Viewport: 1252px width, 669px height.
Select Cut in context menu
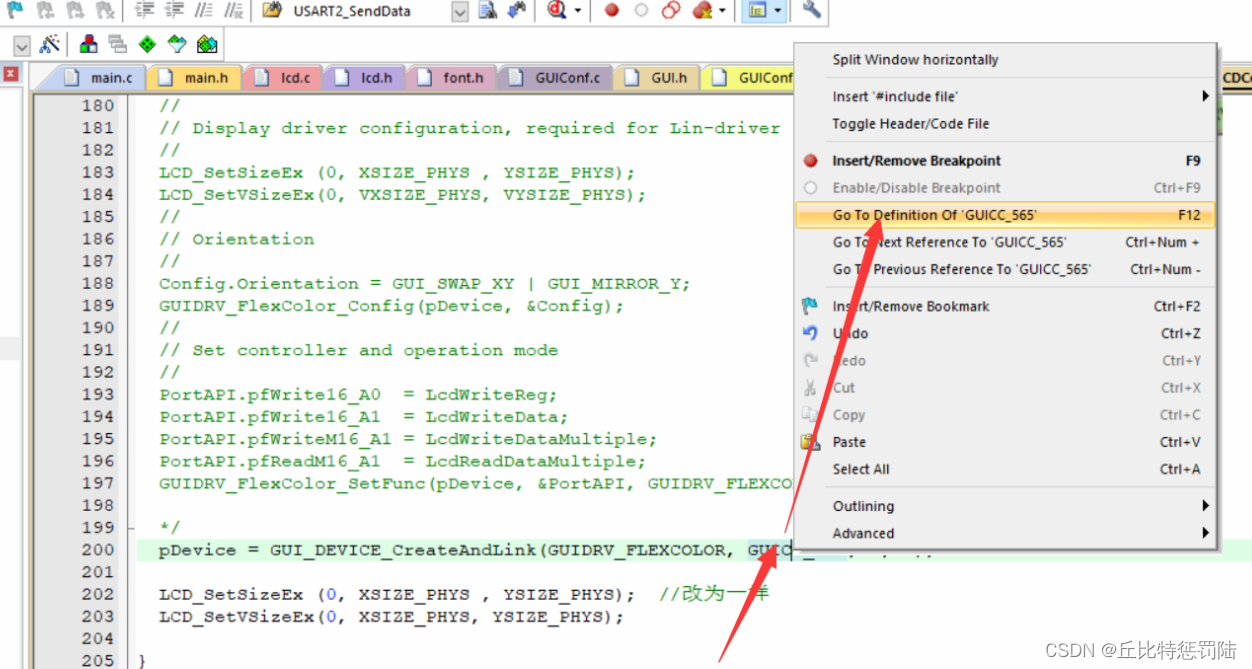pyautogui.click(x=1005, y=387)
